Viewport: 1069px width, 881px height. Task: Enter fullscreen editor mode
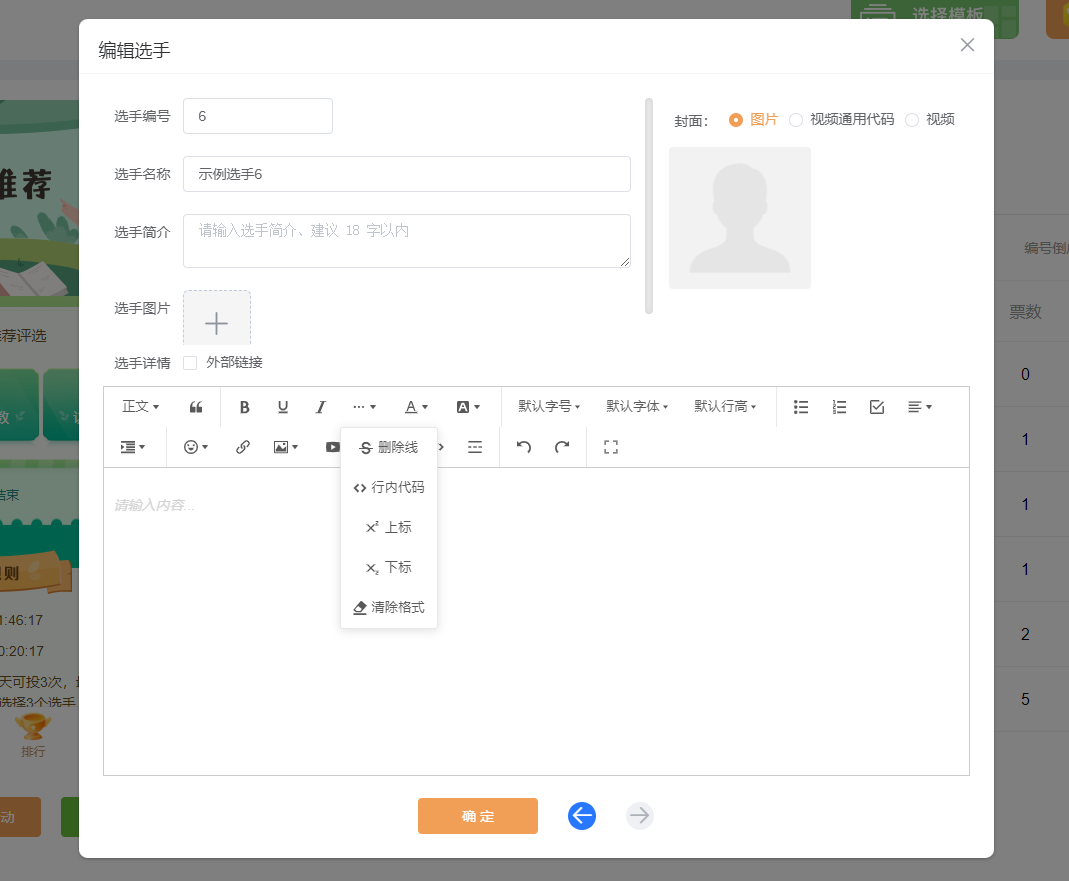pyautogui.click(x=611, y=447)
